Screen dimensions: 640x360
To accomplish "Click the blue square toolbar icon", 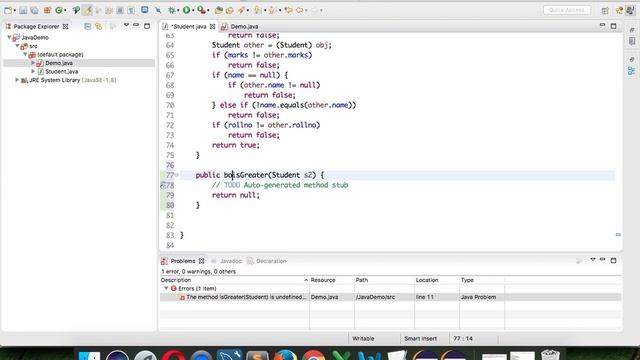I will 144,10.
